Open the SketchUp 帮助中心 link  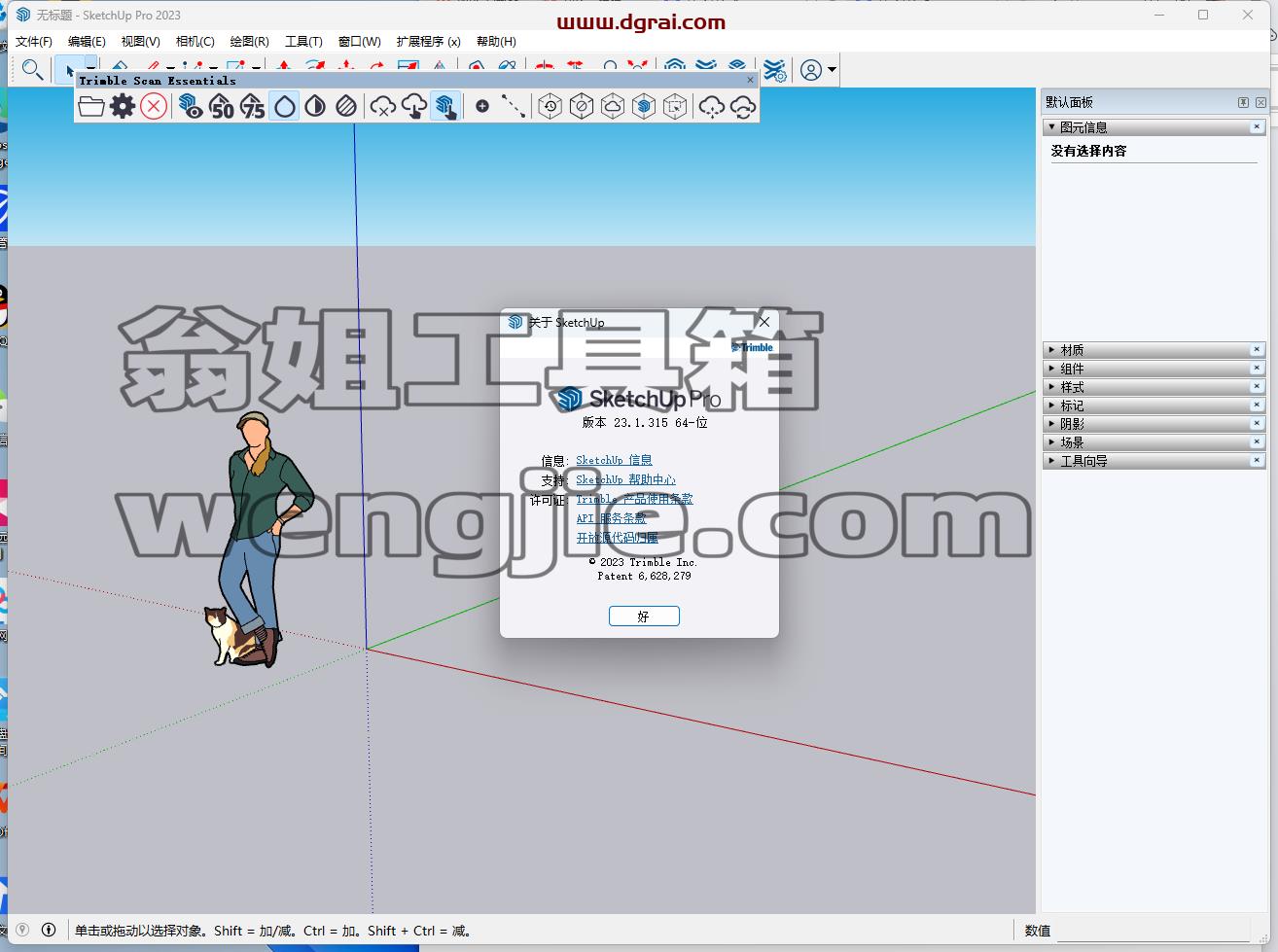[x=625, y=479]
